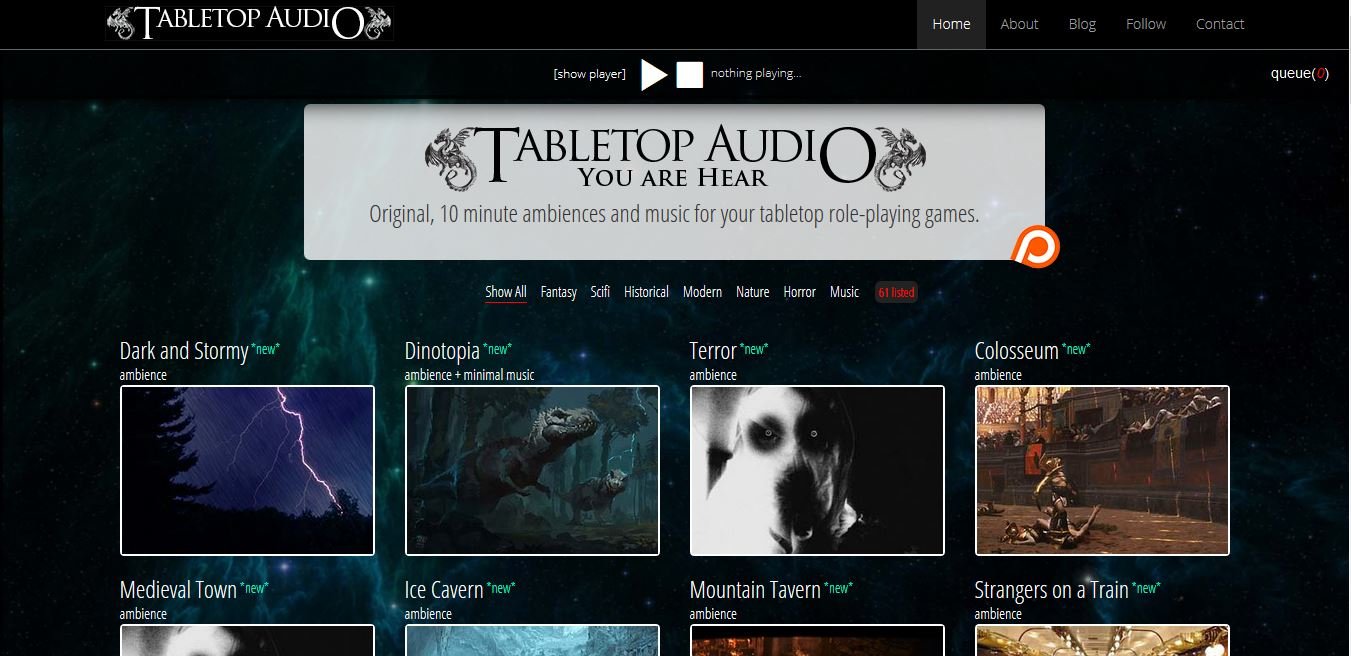The width and height of the screenshot is (1351, 656).
Task: Click the play button in player bar
Action: click(x=653, y=74)
